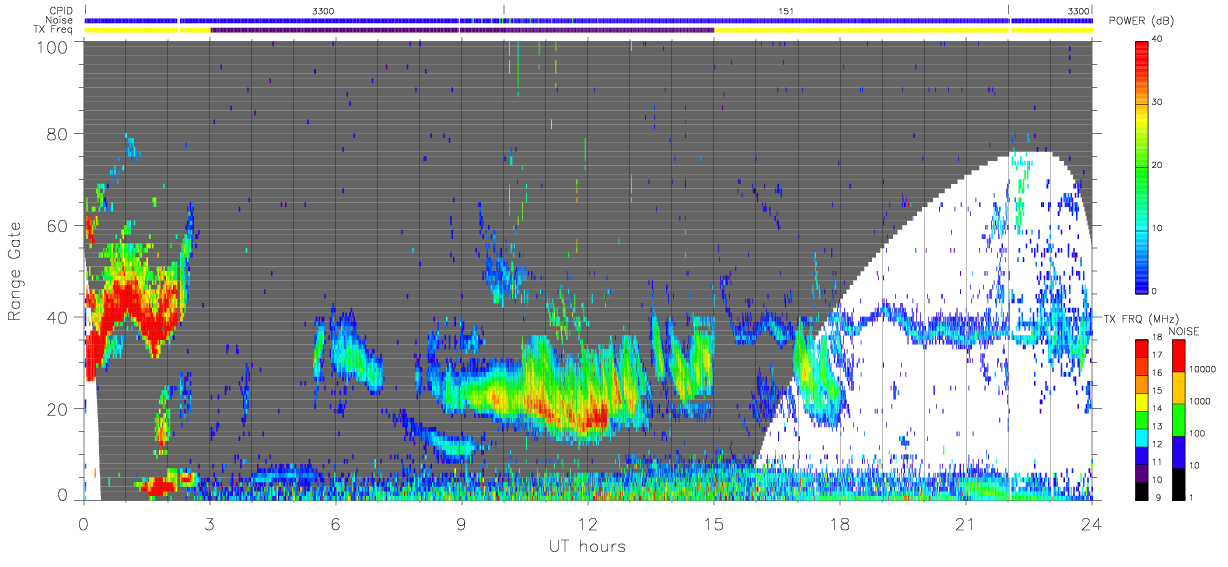Select the 3300 CPID label above 24 UT
The width and height of the screenshot is (1228, 567).
pos(1079,10)
